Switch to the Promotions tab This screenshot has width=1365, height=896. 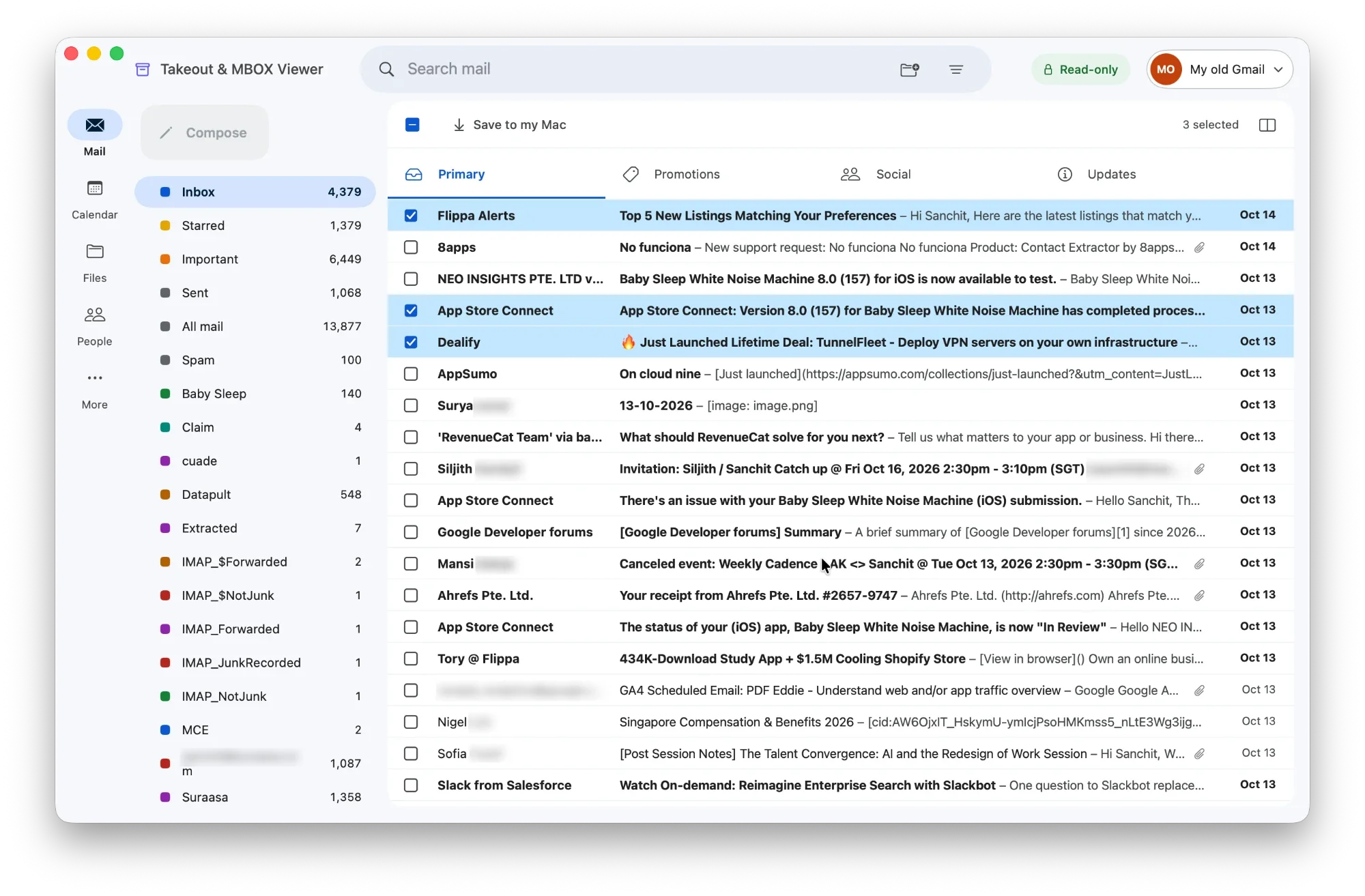pos(672,175)
